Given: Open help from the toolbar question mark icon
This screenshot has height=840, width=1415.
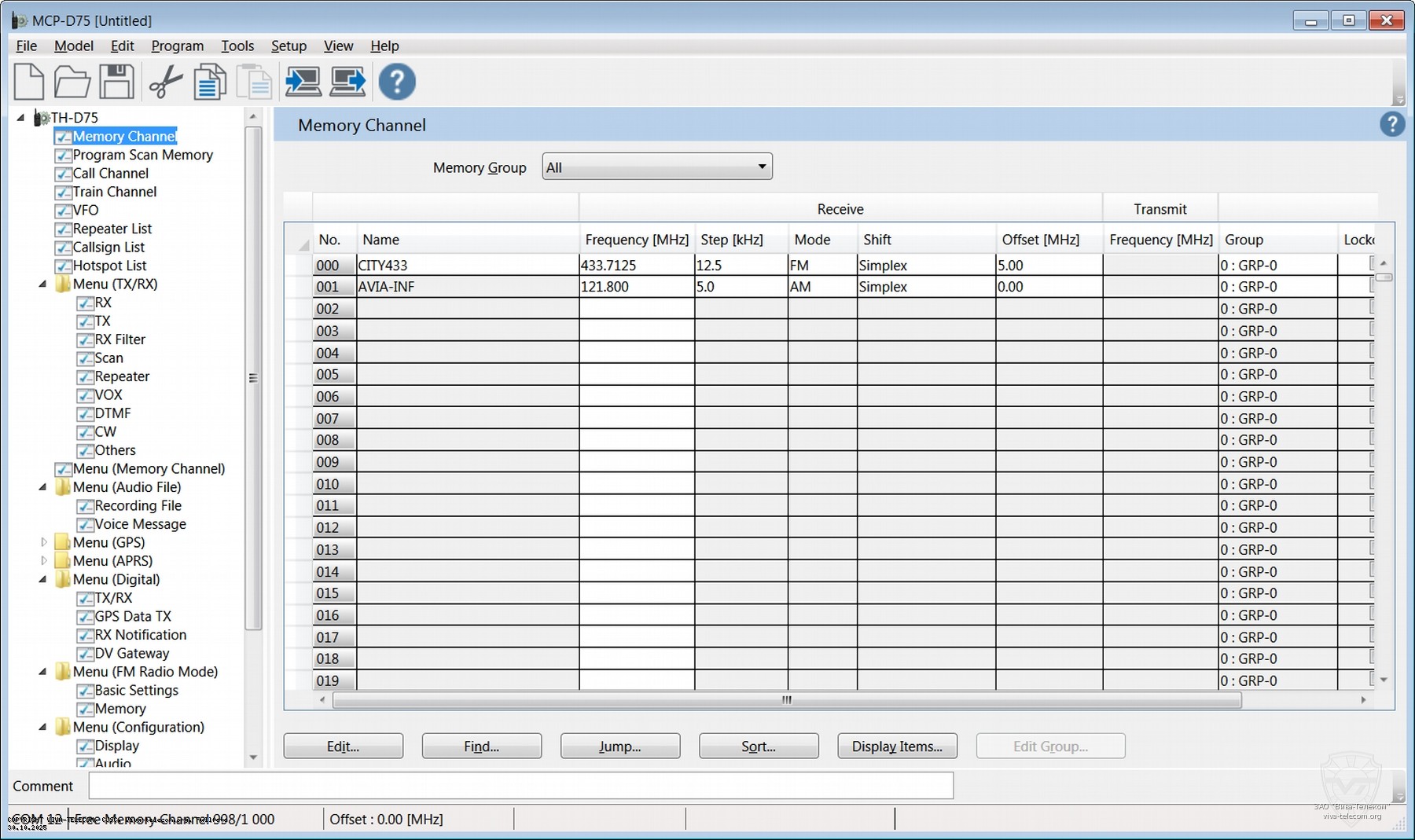Looking at the screenshot, I should 397,82.
